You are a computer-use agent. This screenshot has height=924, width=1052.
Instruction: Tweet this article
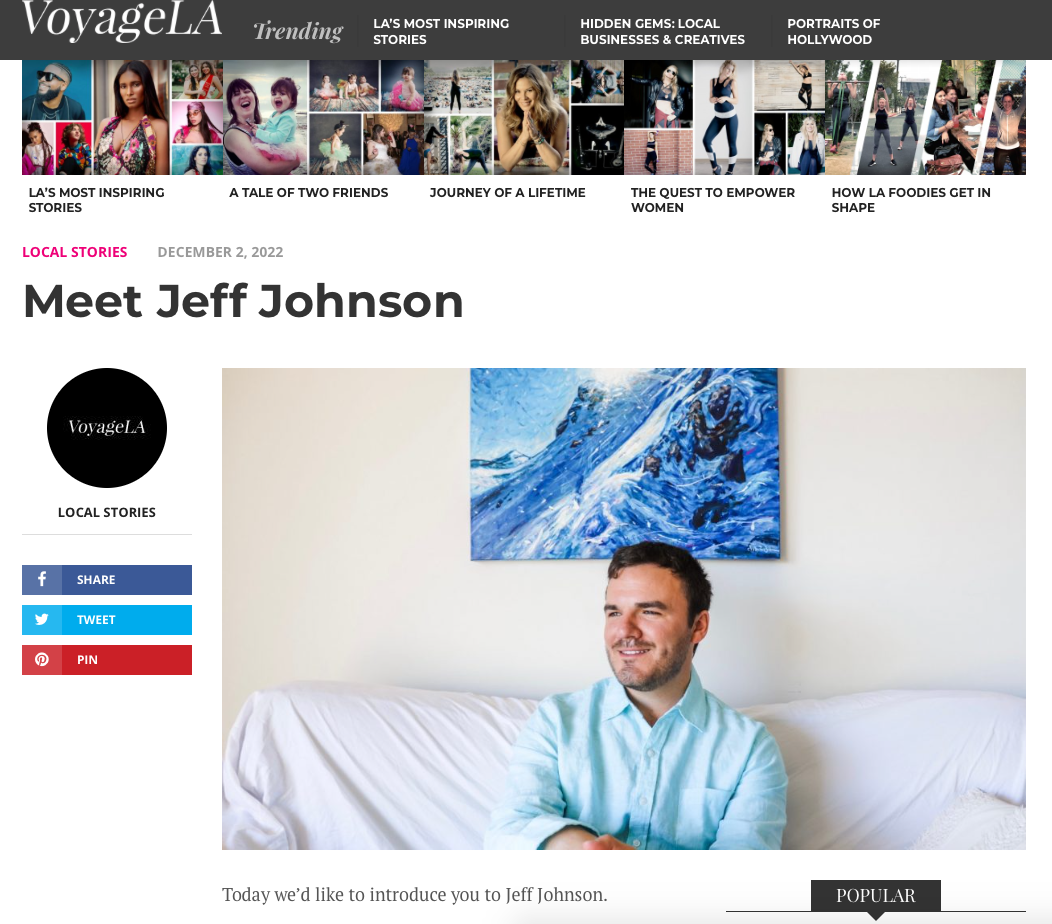pos(107,620)
